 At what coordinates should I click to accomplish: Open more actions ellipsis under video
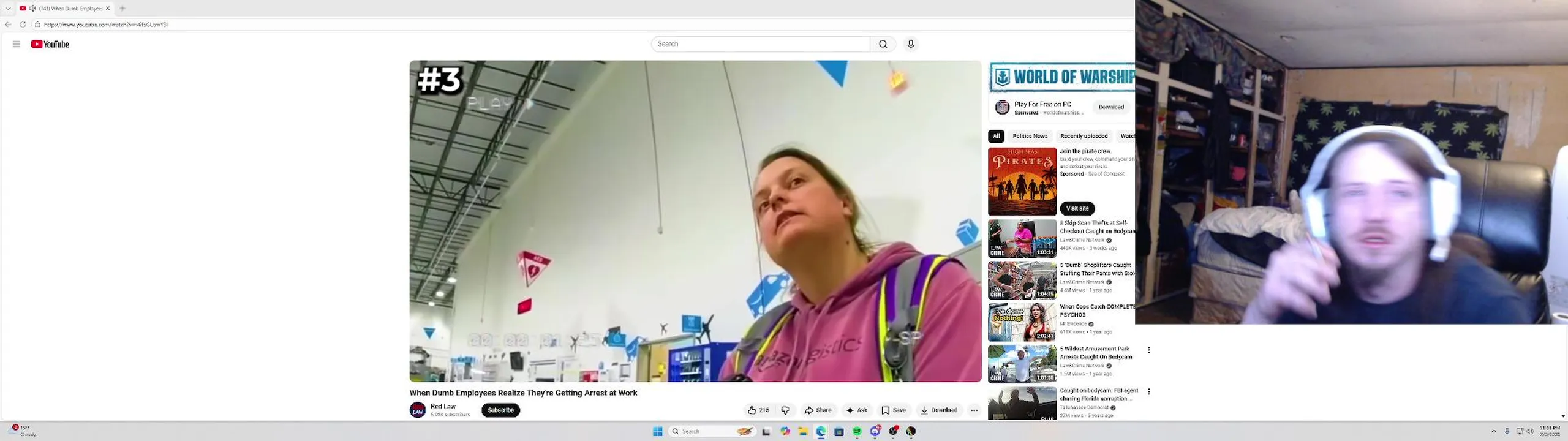click(974, 410)
